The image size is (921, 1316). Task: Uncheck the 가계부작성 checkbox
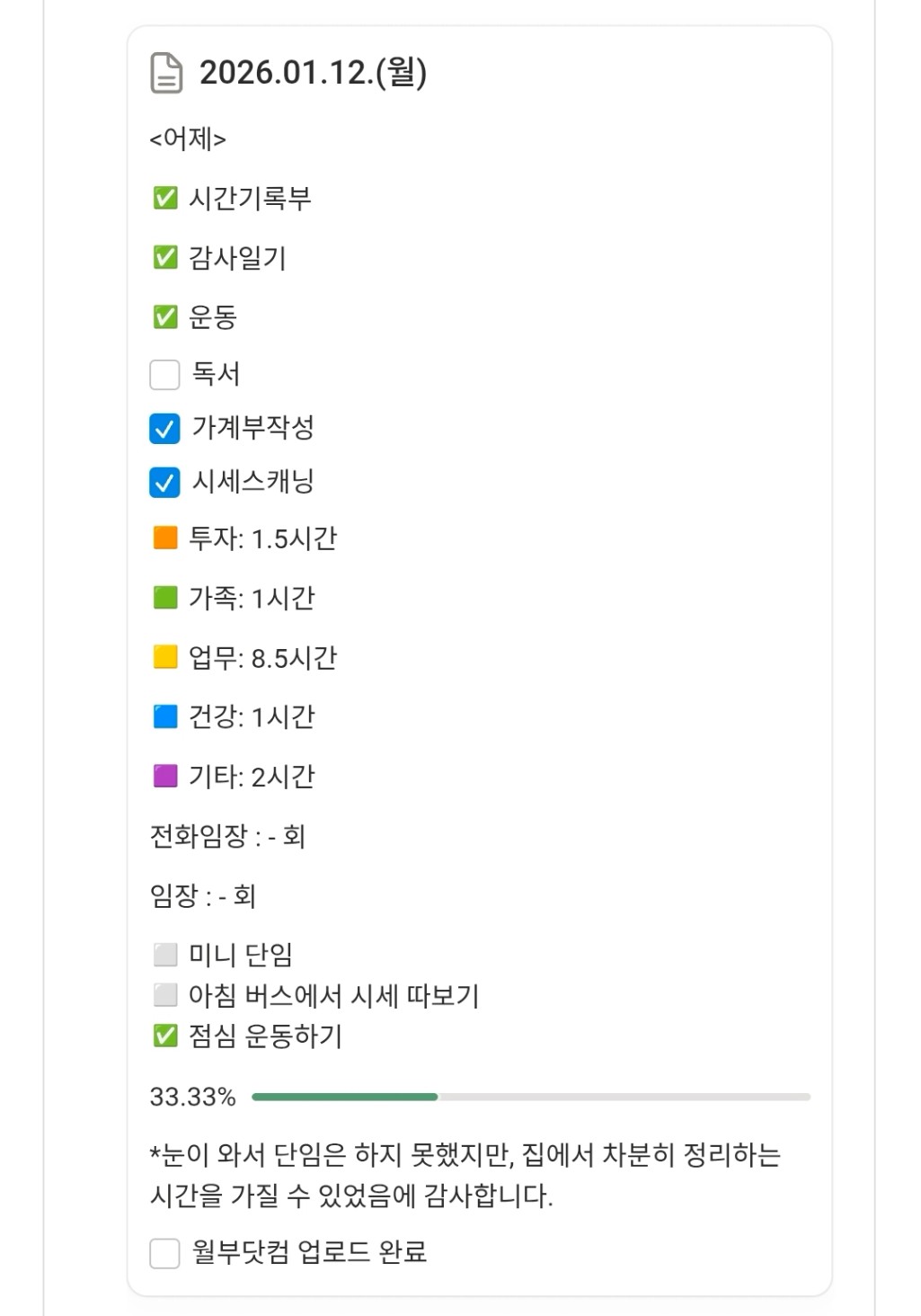pyautogui.click(x=164, y=429)
